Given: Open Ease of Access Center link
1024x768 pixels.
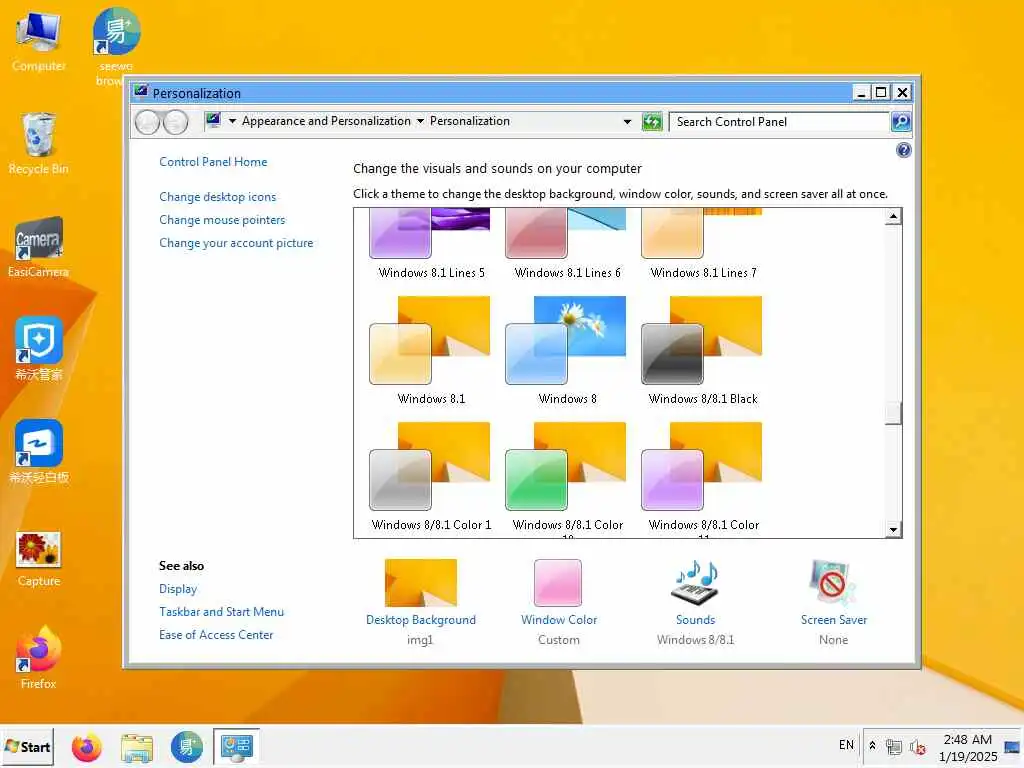Looking at the screenshot, I should pyautogui.click(x=216, y=635).
